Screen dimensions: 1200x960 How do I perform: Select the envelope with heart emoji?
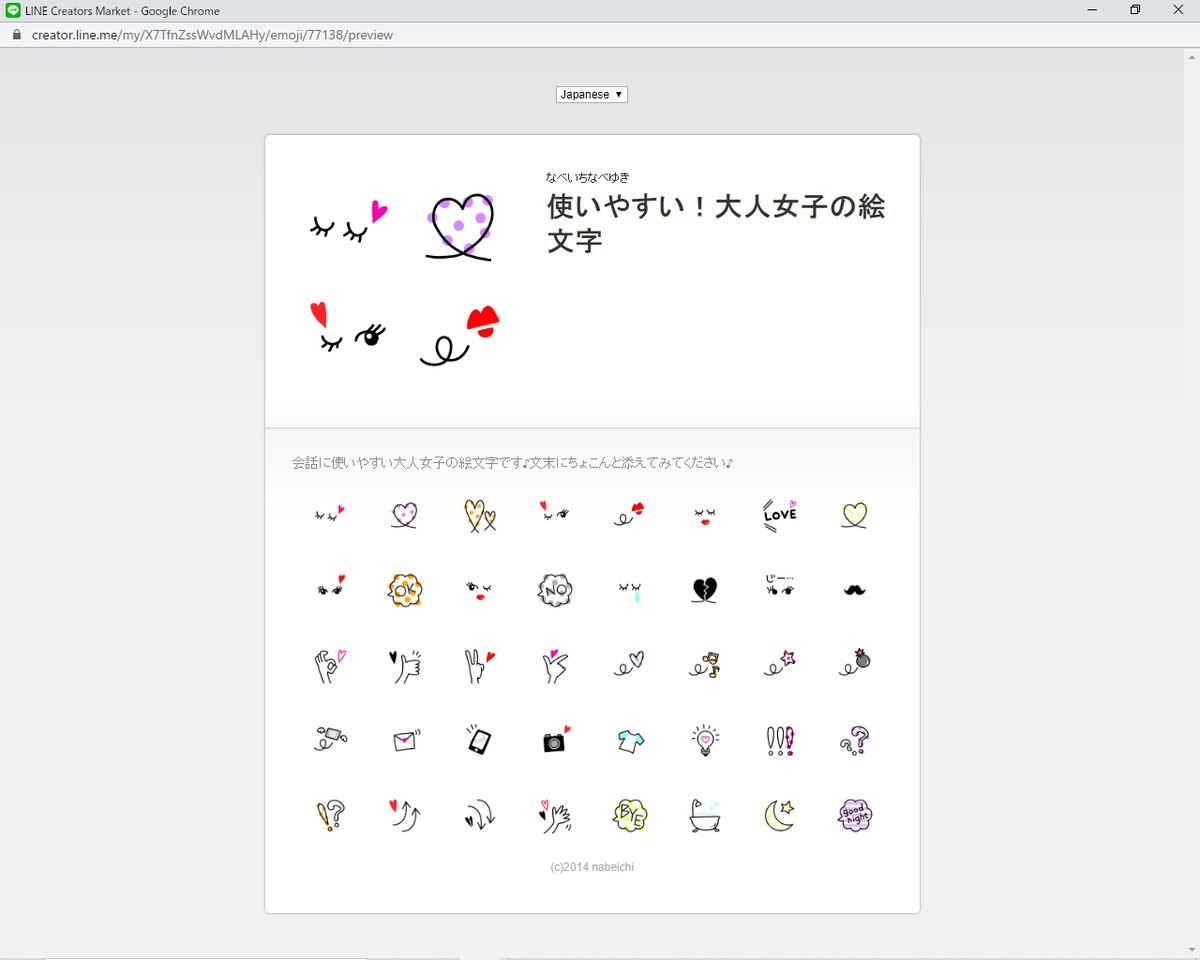tap(404, 740)
